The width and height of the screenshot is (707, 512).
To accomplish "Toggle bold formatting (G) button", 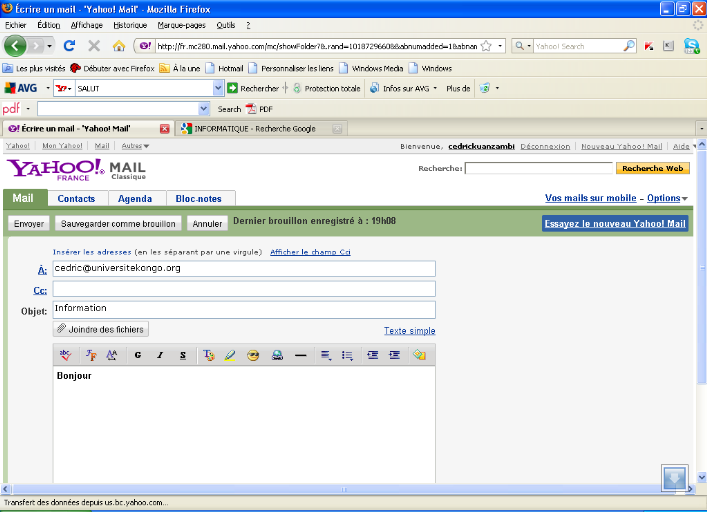I will click(138, 355).
